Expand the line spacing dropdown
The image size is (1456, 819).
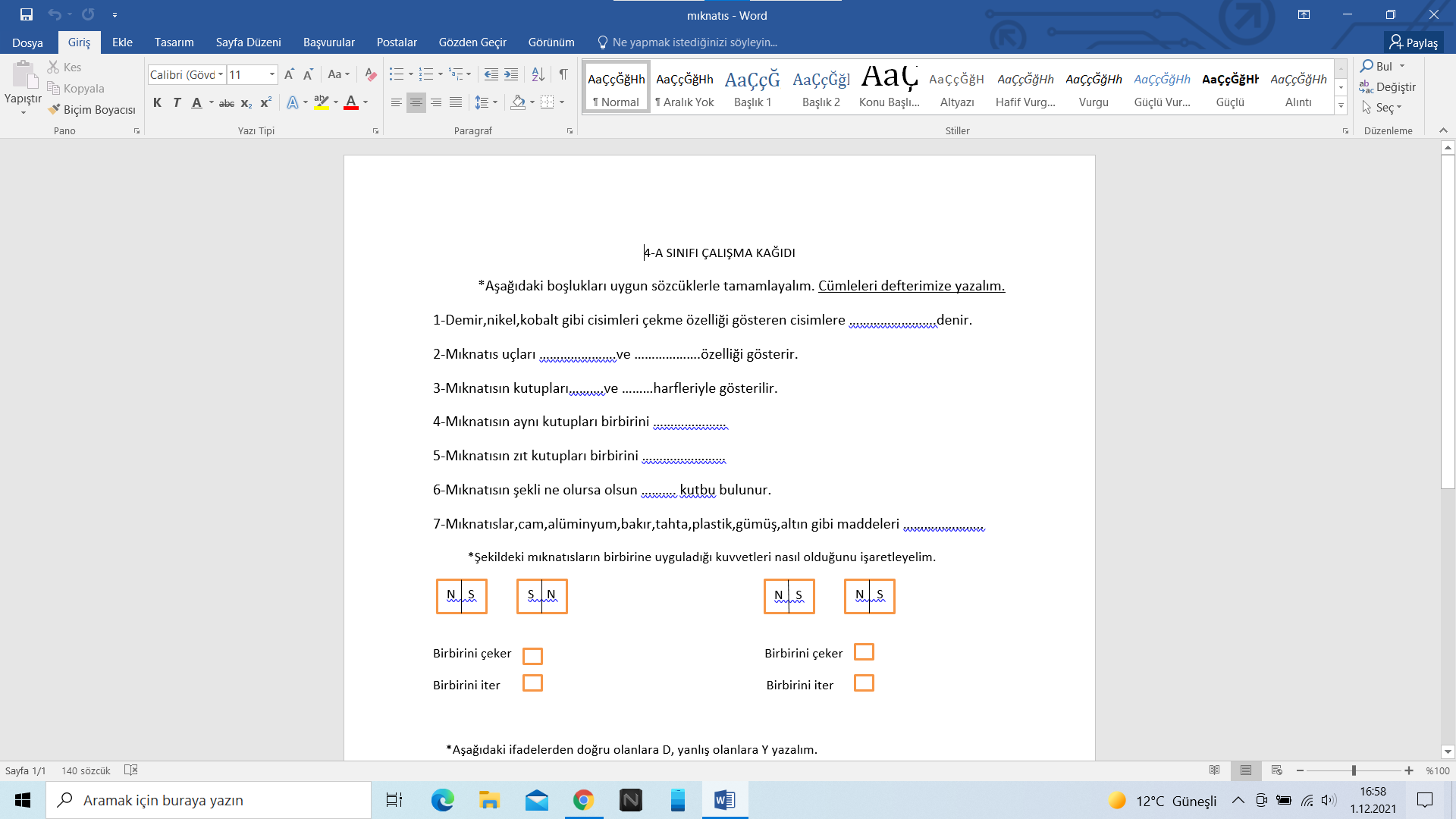[x=495, y=102]
